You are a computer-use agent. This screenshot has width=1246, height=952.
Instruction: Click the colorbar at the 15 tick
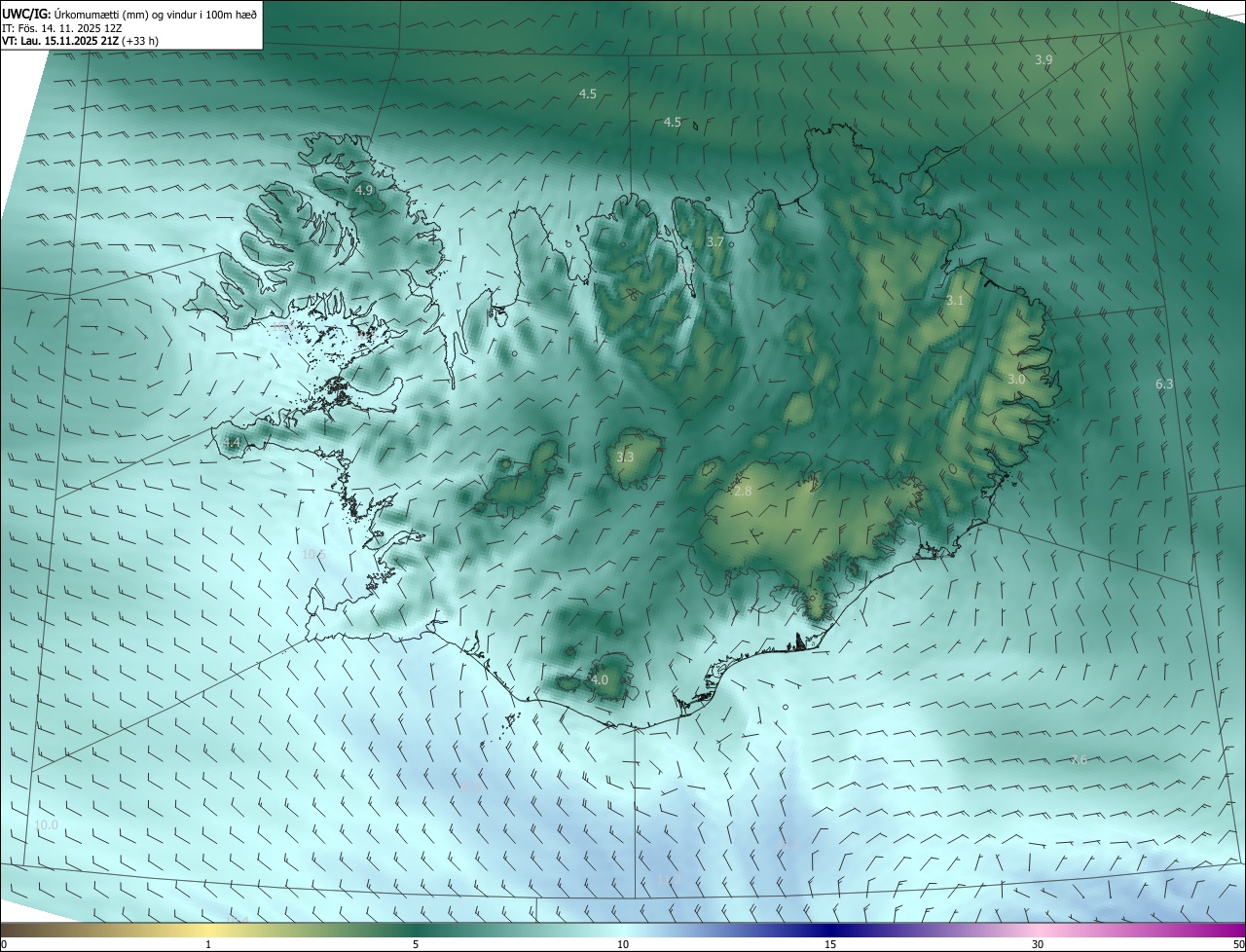(830, 944)
